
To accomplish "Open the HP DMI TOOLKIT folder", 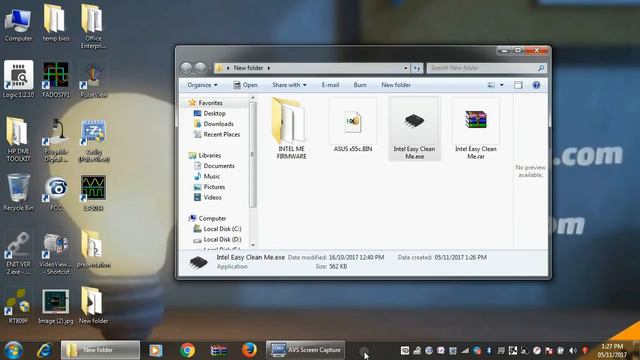I will pyautogui.click(x=18, y=139).
